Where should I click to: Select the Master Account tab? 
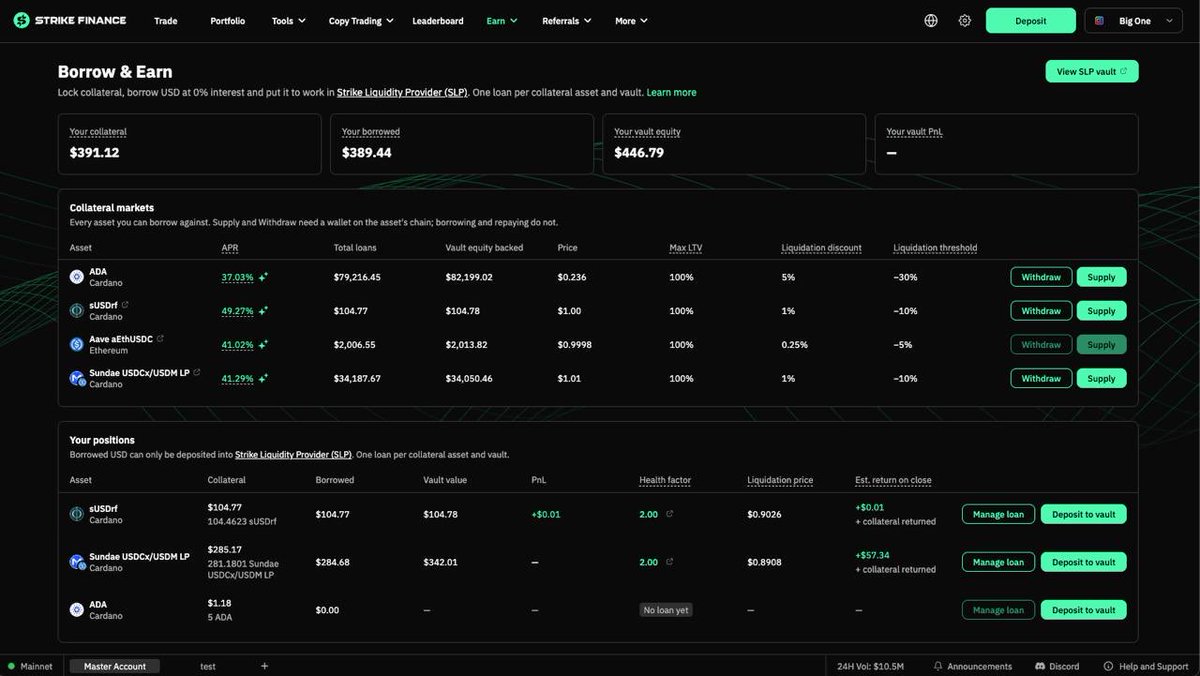[x=115, y=666]
